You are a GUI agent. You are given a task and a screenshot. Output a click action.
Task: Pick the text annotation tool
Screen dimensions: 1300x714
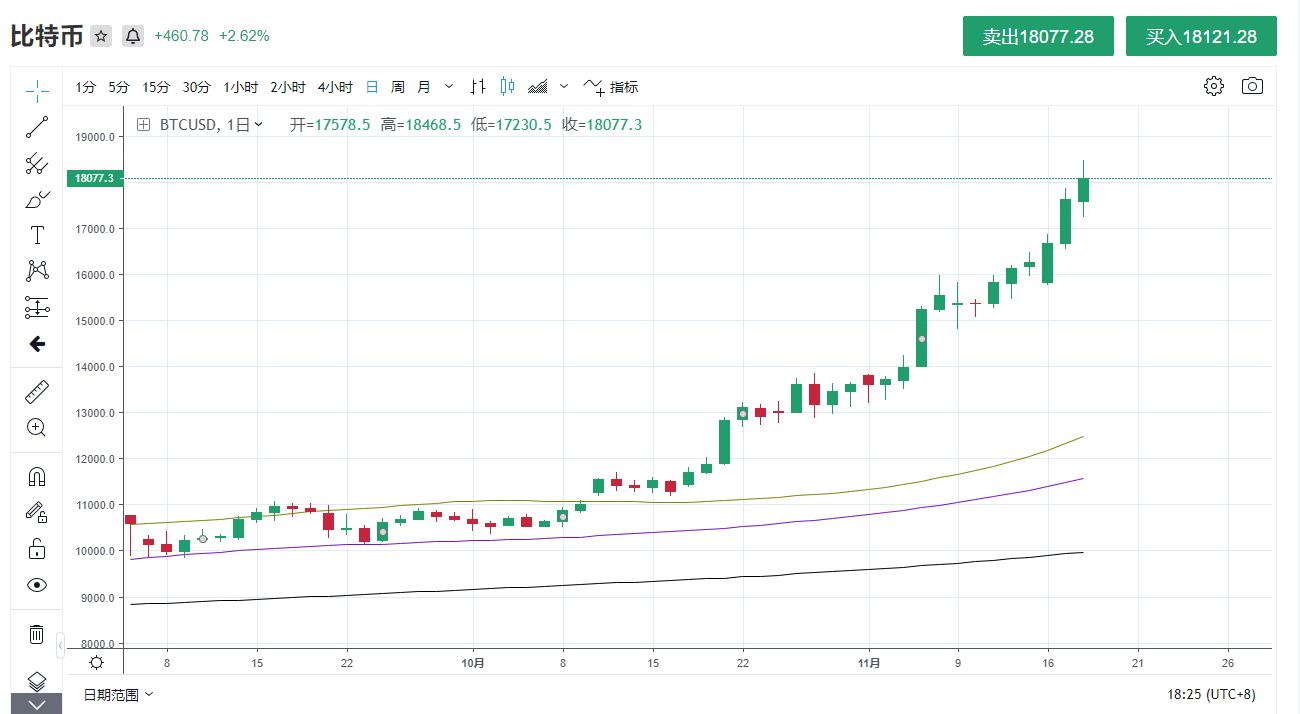point(37,235)
